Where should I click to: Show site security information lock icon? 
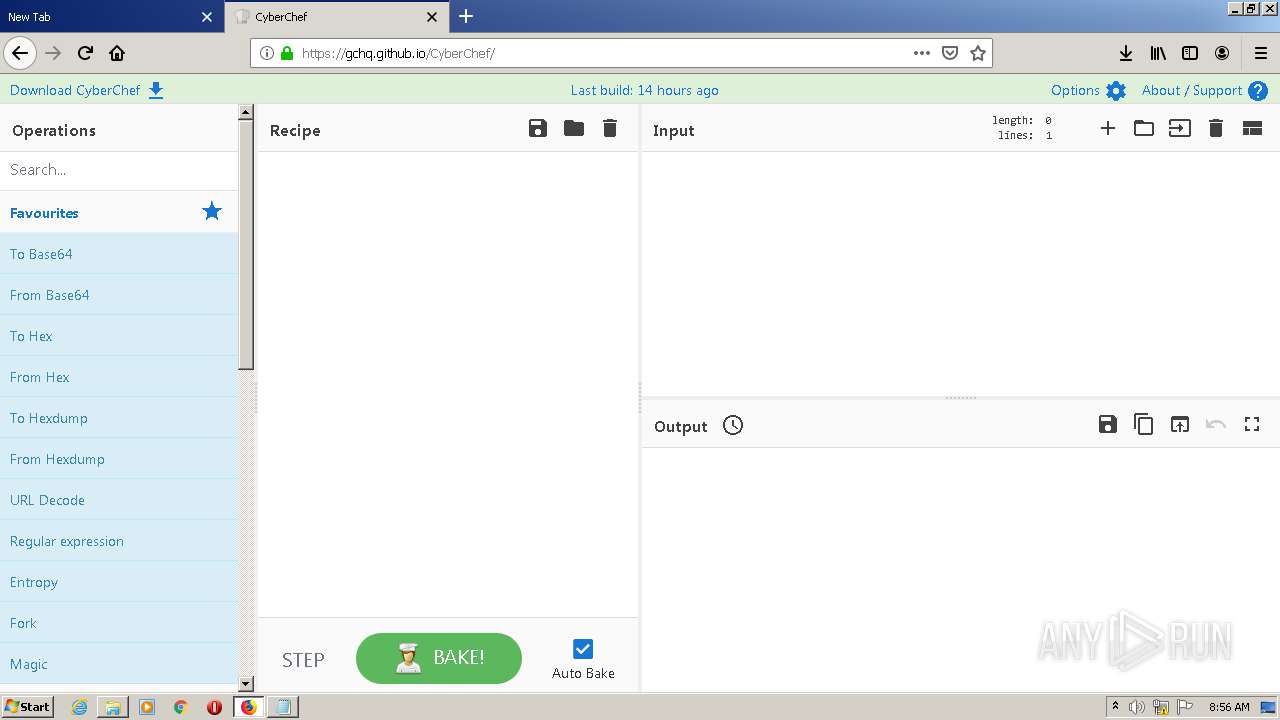pyautogui.click(x=287, y=53)
